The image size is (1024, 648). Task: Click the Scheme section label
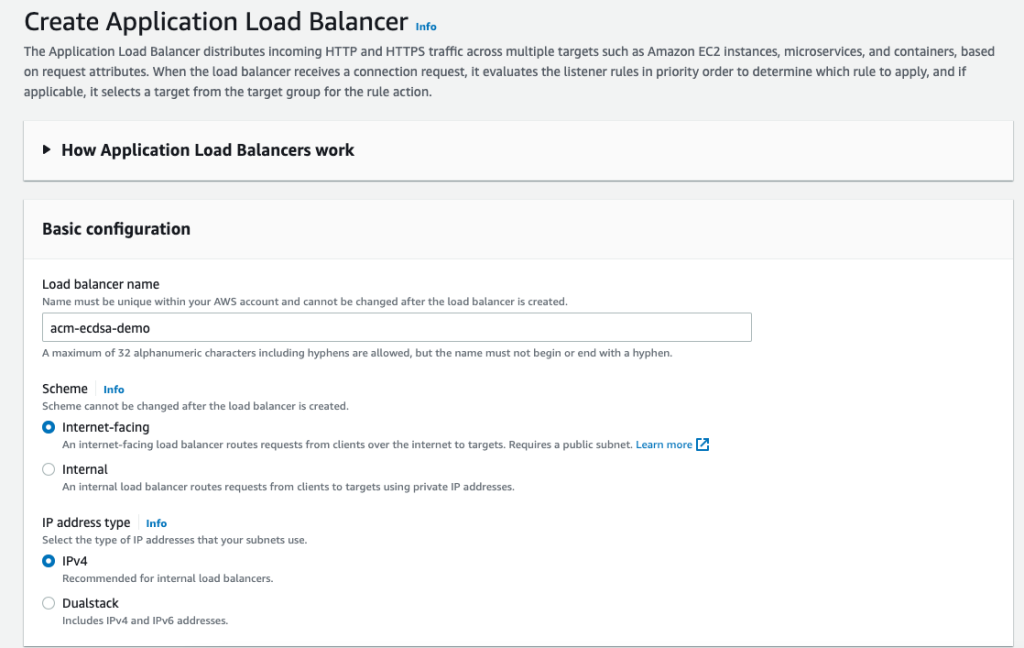click(65, 389)
